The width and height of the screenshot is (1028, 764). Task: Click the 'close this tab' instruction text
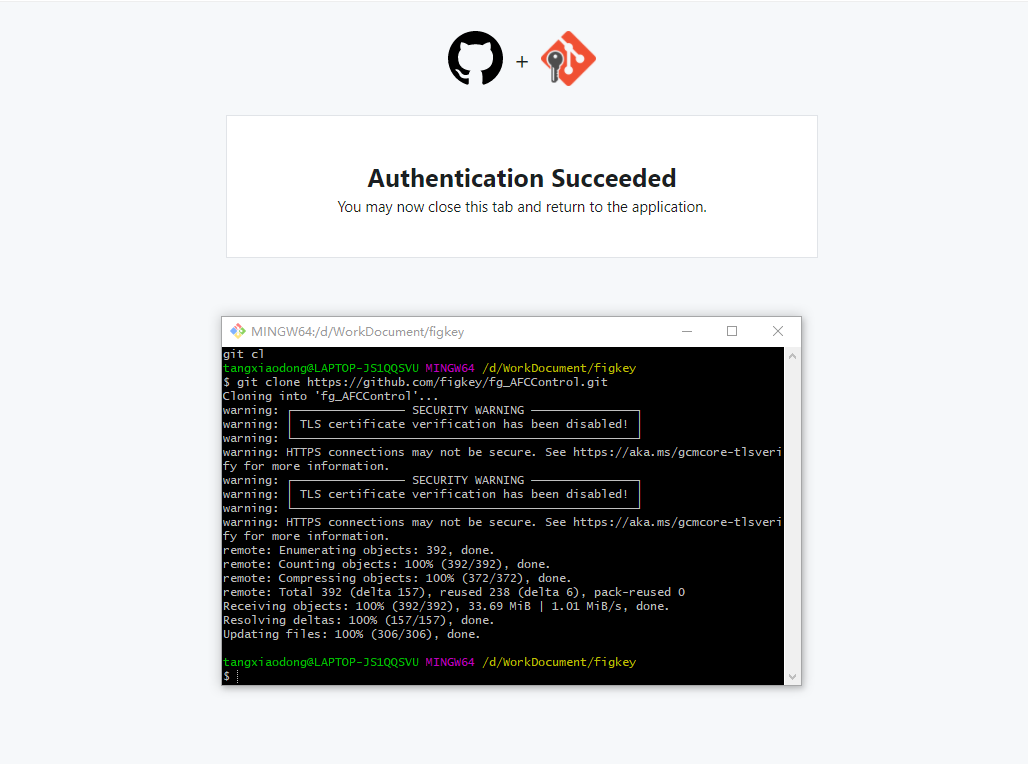pos(480,207)
